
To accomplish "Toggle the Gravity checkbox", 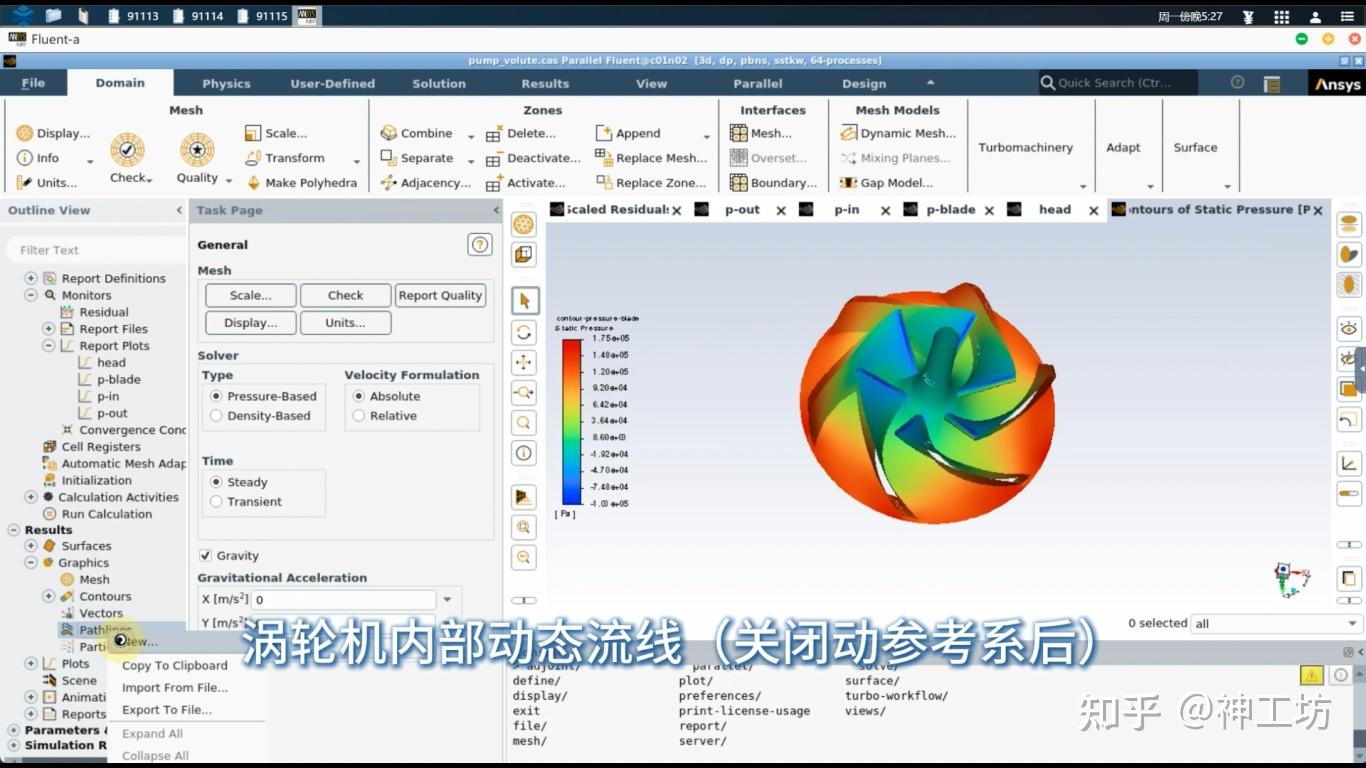I will coord(205,556).
